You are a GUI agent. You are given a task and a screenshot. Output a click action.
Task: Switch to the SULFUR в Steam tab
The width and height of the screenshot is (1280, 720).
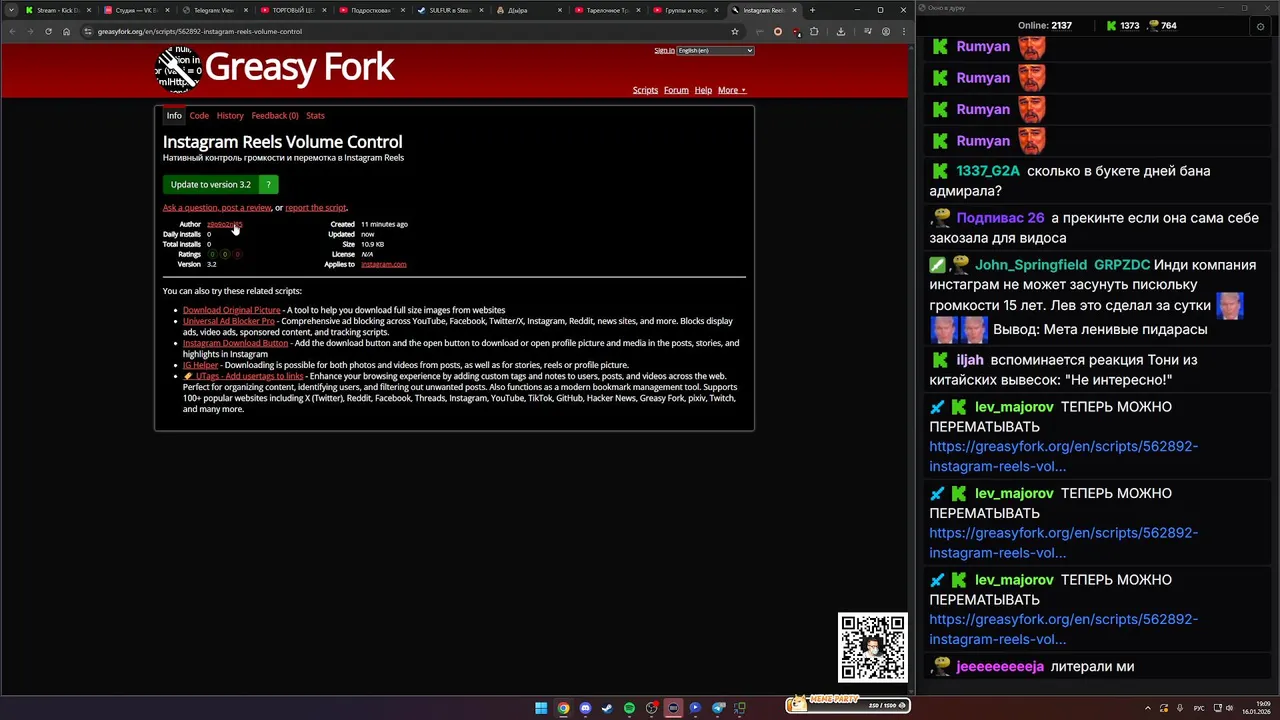(449, 10)
